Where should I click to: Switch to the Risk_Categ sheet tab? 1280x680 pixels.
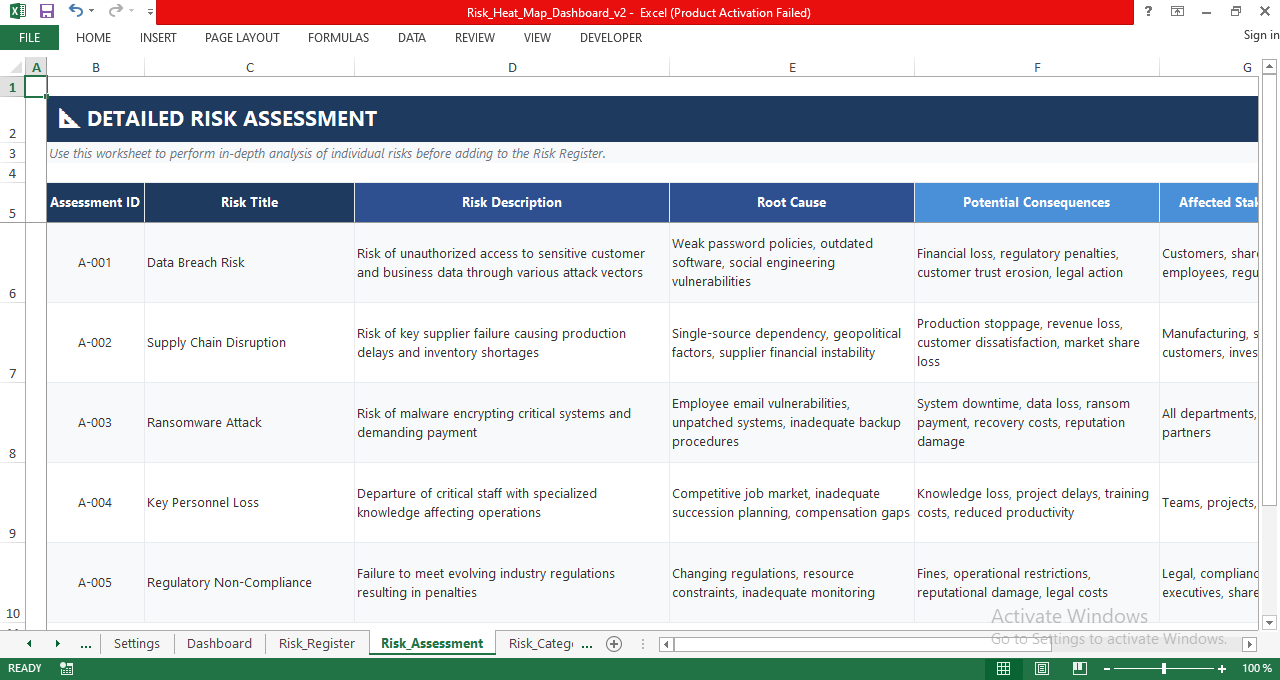541,644
